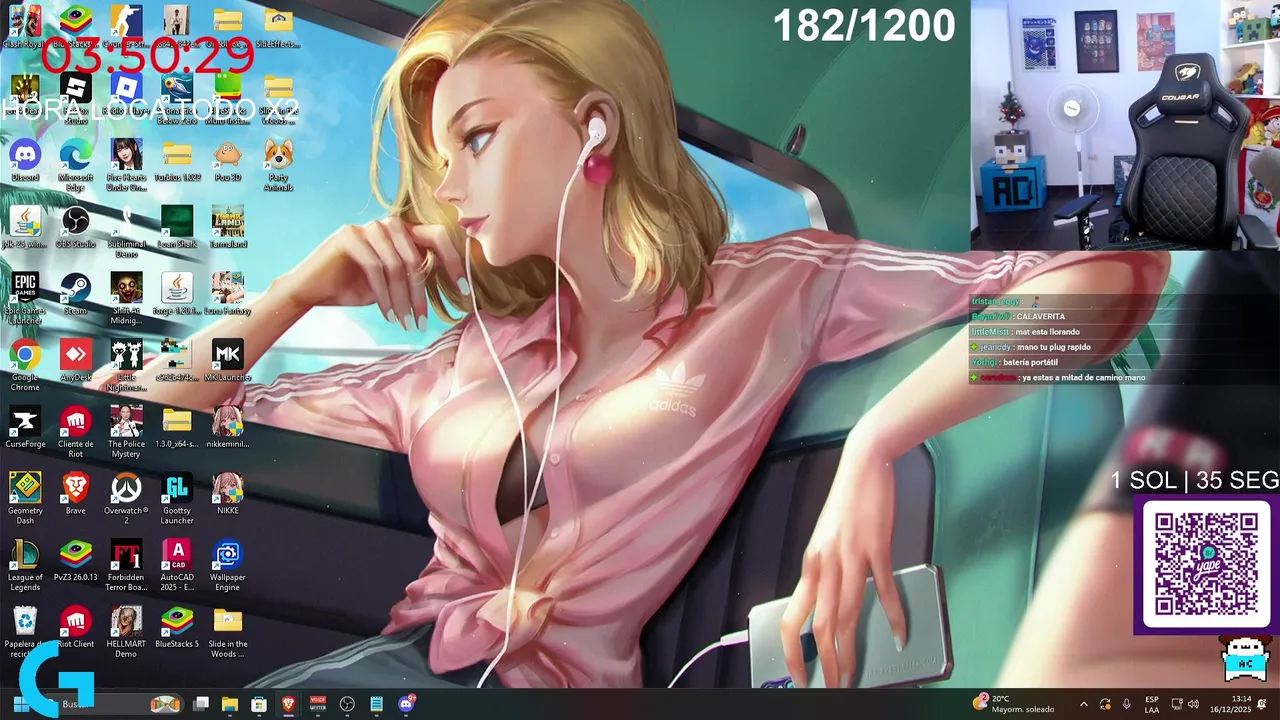Open the Turbius 1.022 folder
This screenshot has width=1280, height=720.
(x=177, y=161)
